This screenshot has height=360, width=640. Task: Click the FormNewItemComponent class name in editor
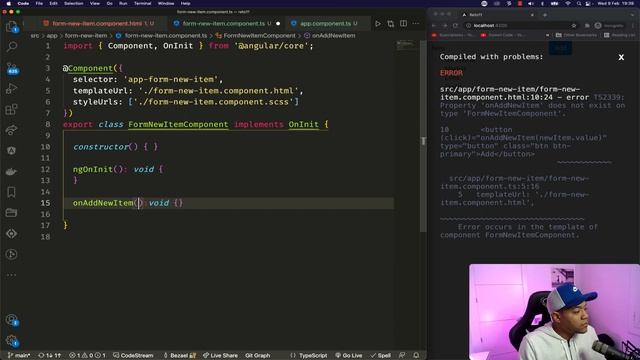coord(178,124)
